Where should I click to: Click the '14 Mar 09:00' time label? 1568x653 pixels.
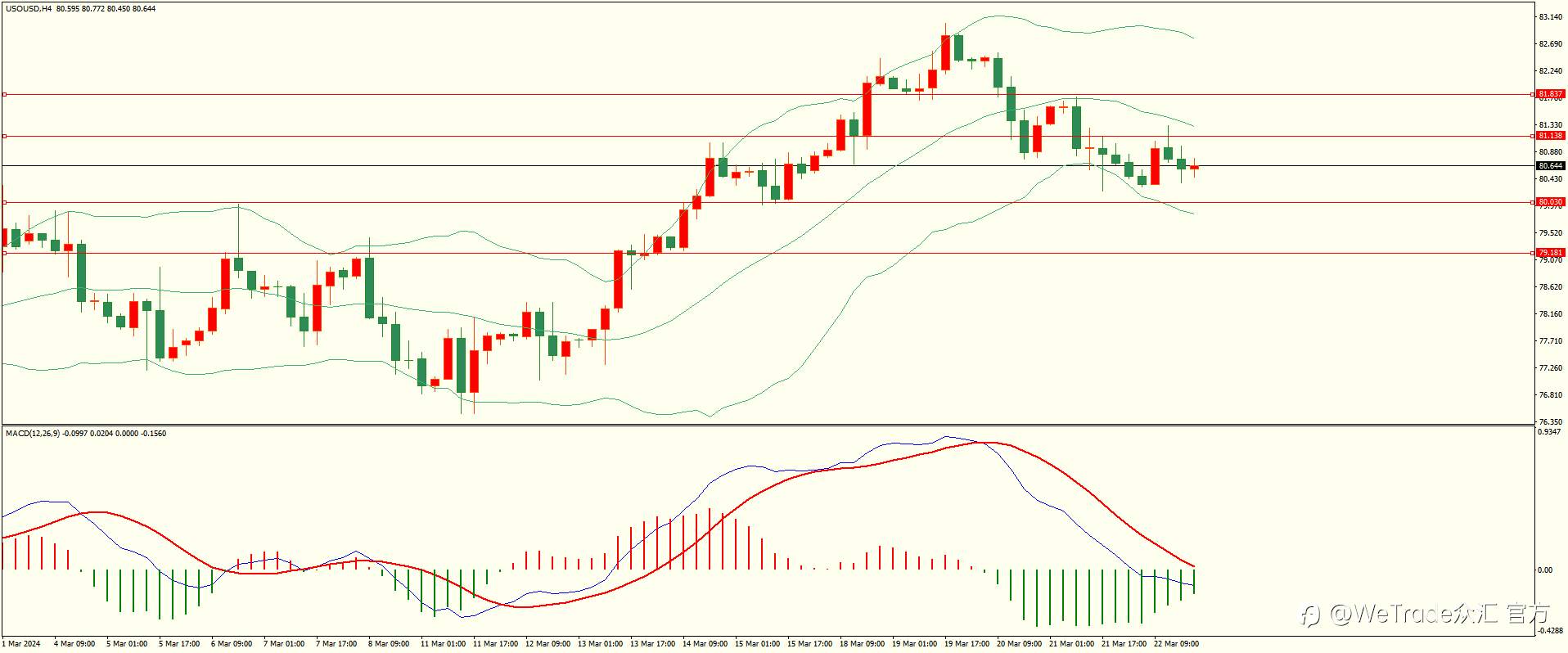coord(705,644)
